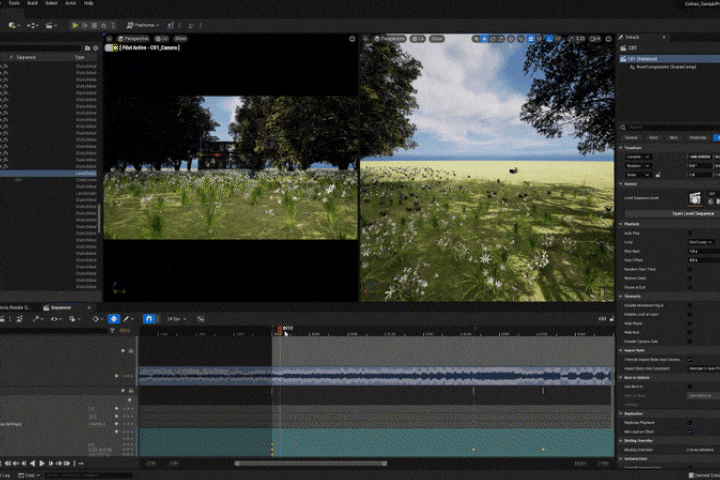Click the Eject icon in main toolbar
Screen dimensions: 720x480
(104, 26)
